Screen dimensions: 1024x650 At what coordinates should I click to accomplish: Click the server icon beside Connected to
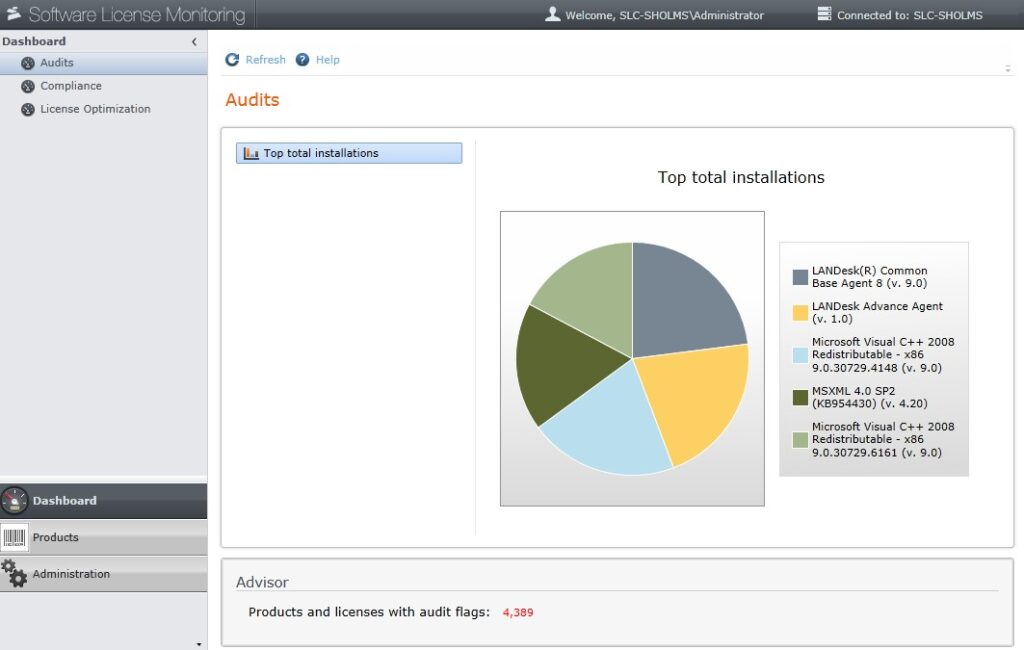pos(824,14)
